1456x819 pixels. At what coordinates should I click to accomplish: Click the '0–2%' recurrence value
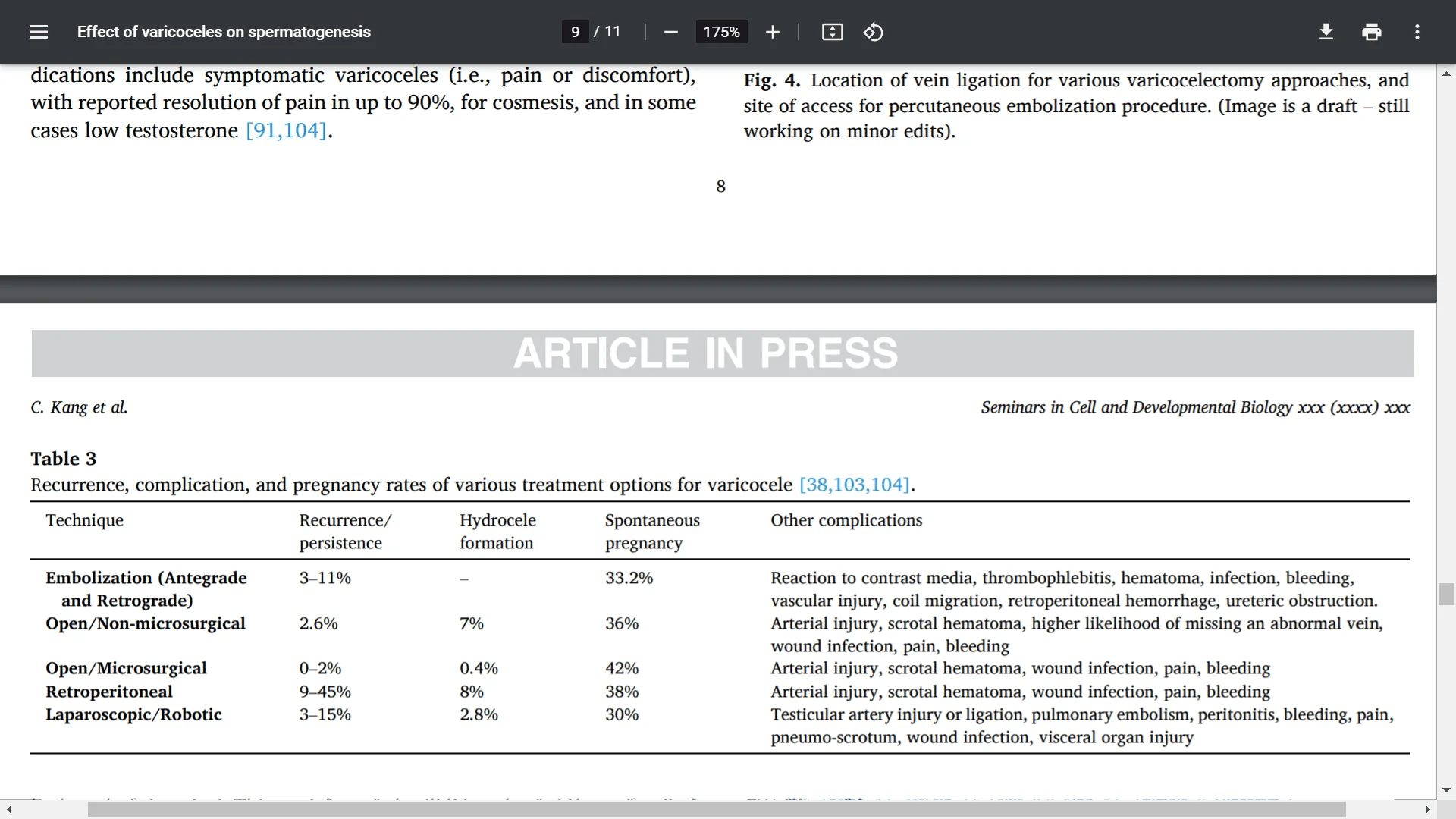tap(320, 668)
